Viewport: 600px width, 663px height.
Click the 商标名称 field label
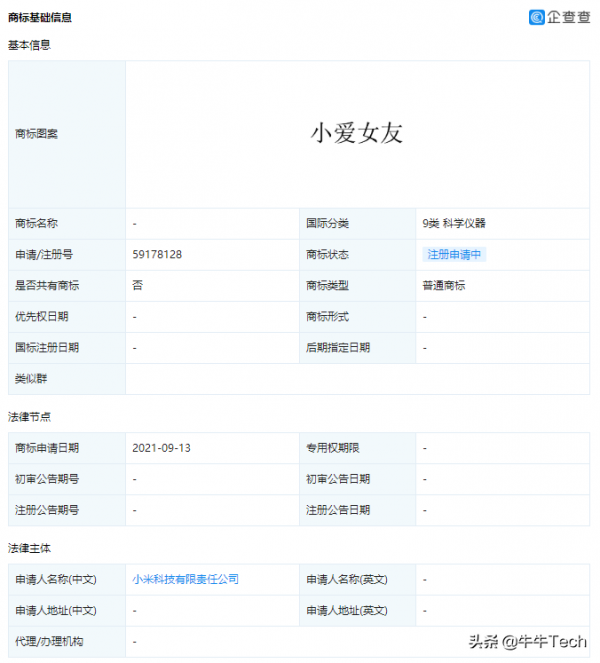[36, 223]
